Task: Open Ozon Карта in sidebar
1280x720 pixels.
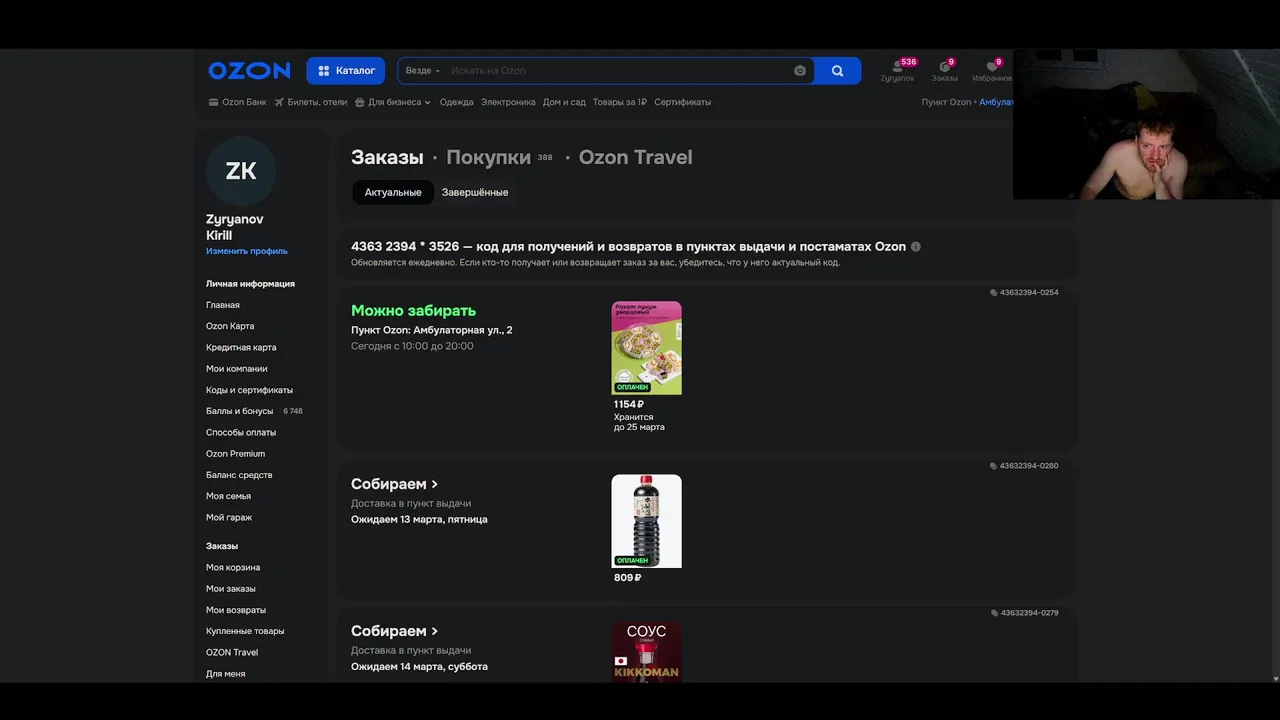Action: [x=230, y=326]
